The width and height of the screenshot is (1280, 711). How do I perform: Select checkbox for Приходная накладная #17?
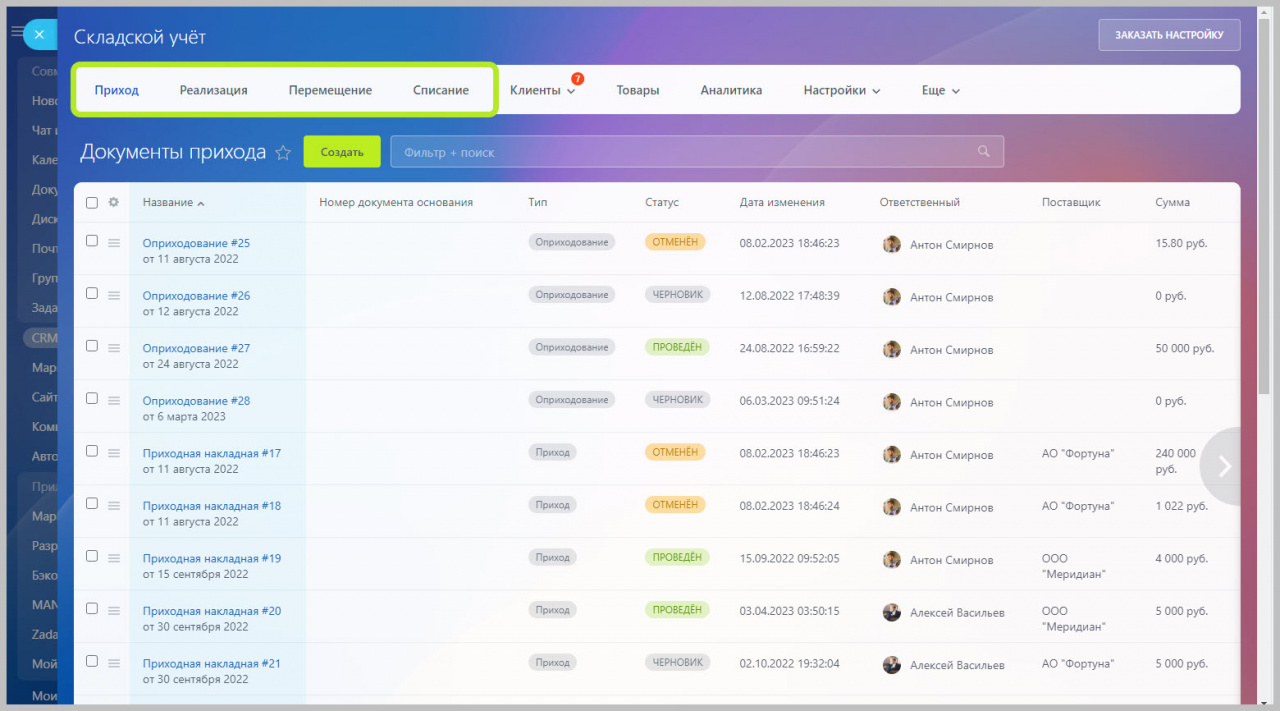point(92,451)
